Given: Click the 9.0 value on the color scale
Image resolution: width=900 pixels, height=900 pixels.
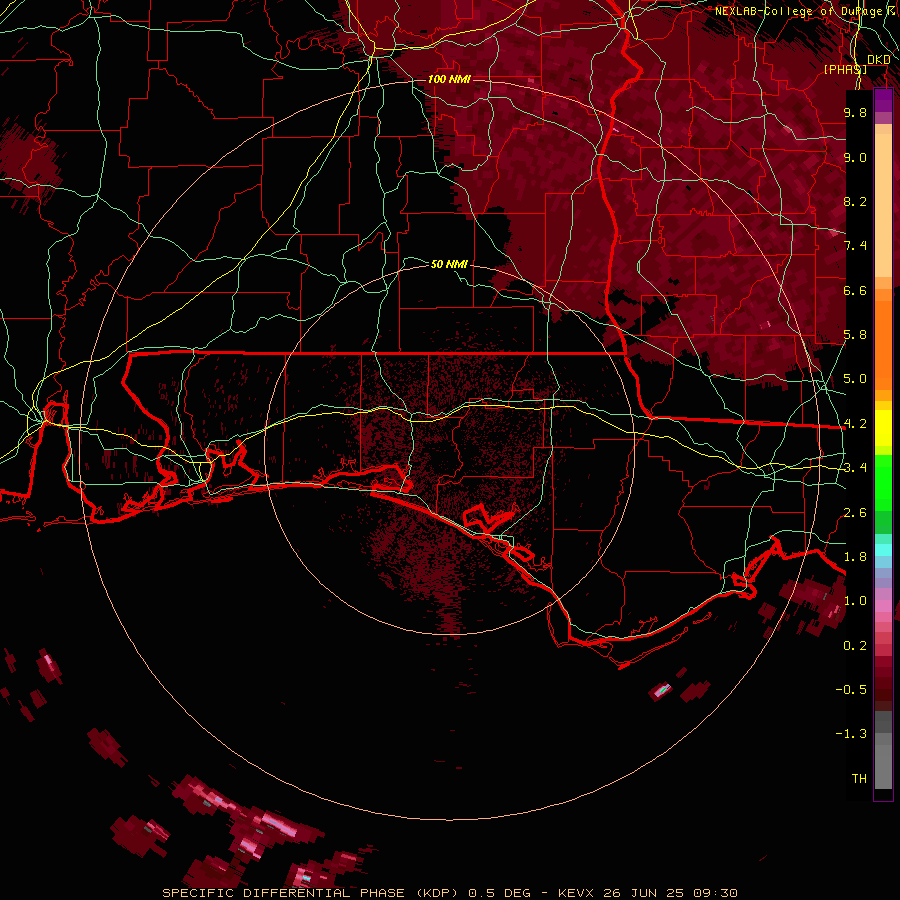Looking at the screenshot, I should 855,157.
